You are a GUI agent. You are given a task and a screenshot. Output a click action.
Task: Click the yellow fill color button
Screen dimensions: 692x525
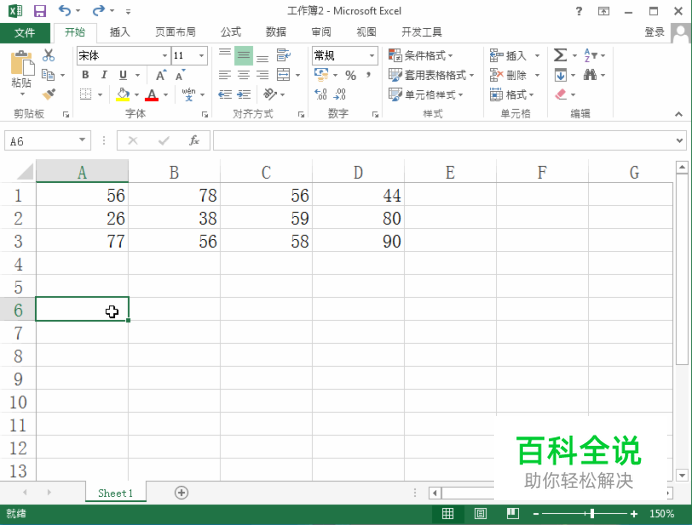(123, 94)
